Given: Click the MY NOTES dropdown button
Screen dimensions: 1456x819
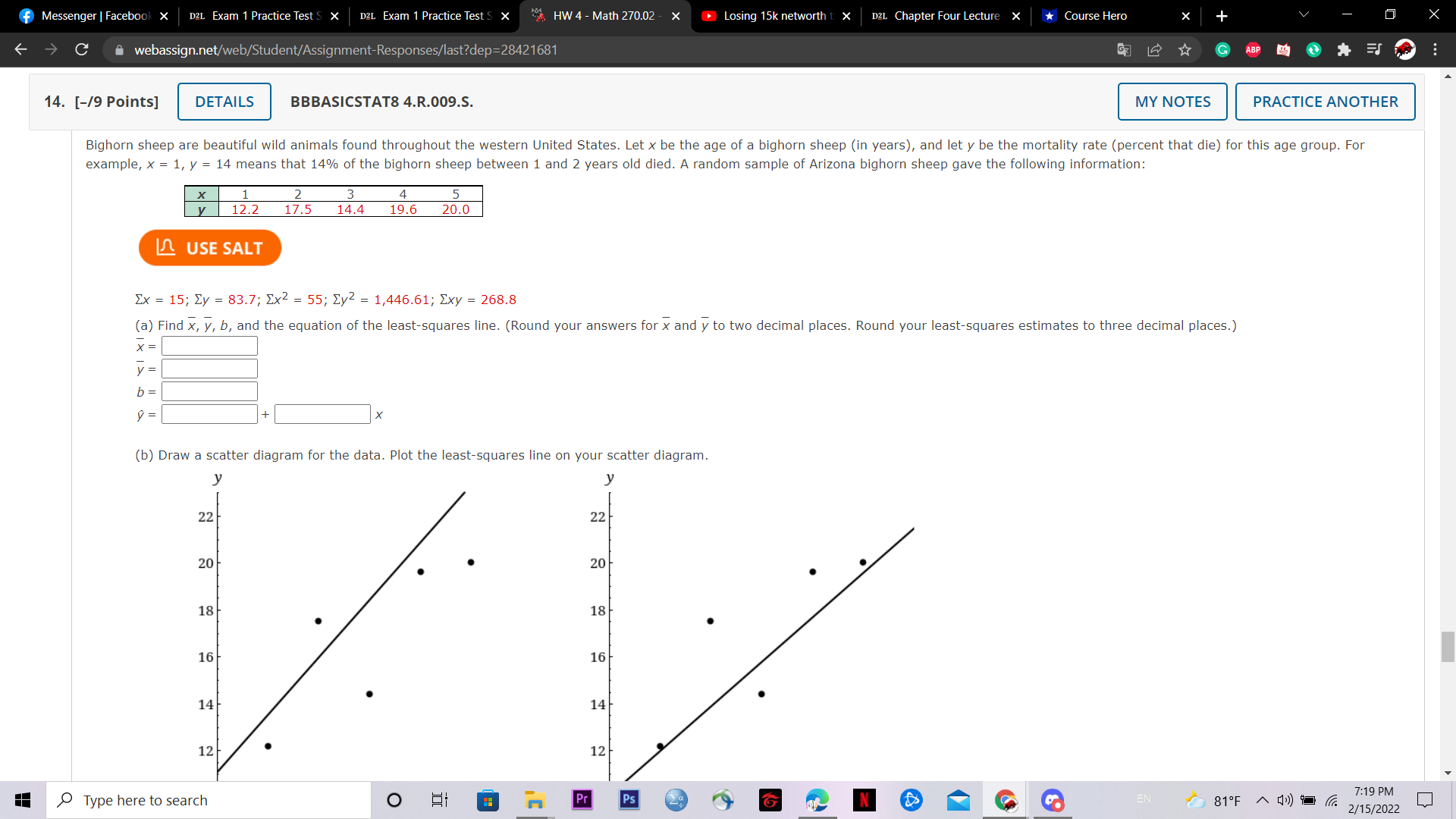Looking at the screenshot, I should [1172, 101].
